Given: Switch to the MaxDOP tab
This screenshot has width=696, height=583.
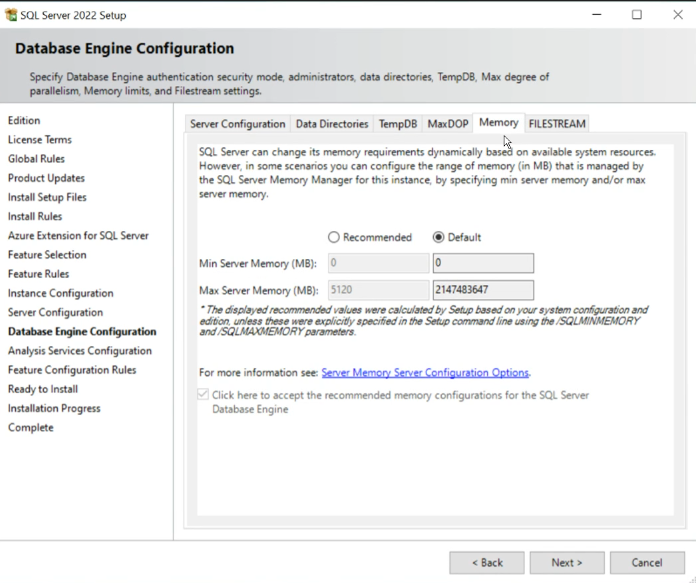Looking at the screenshot, I should (448, 124).
